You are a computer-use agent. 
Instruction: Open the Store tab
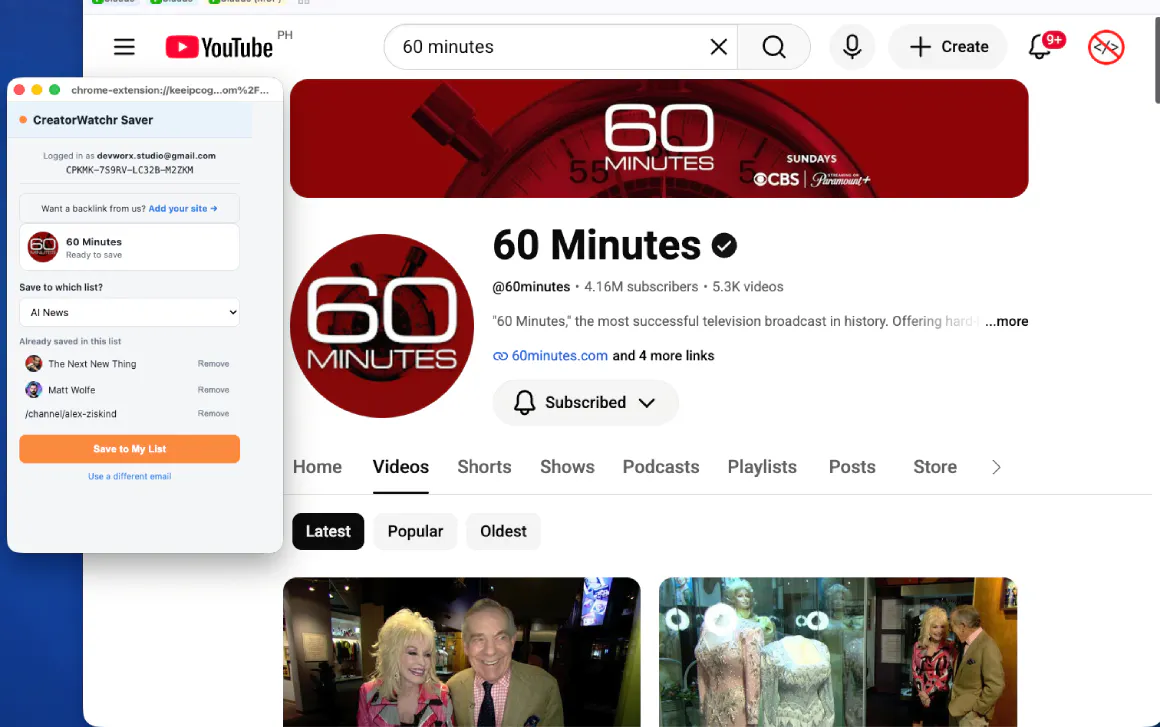(935, 467)
